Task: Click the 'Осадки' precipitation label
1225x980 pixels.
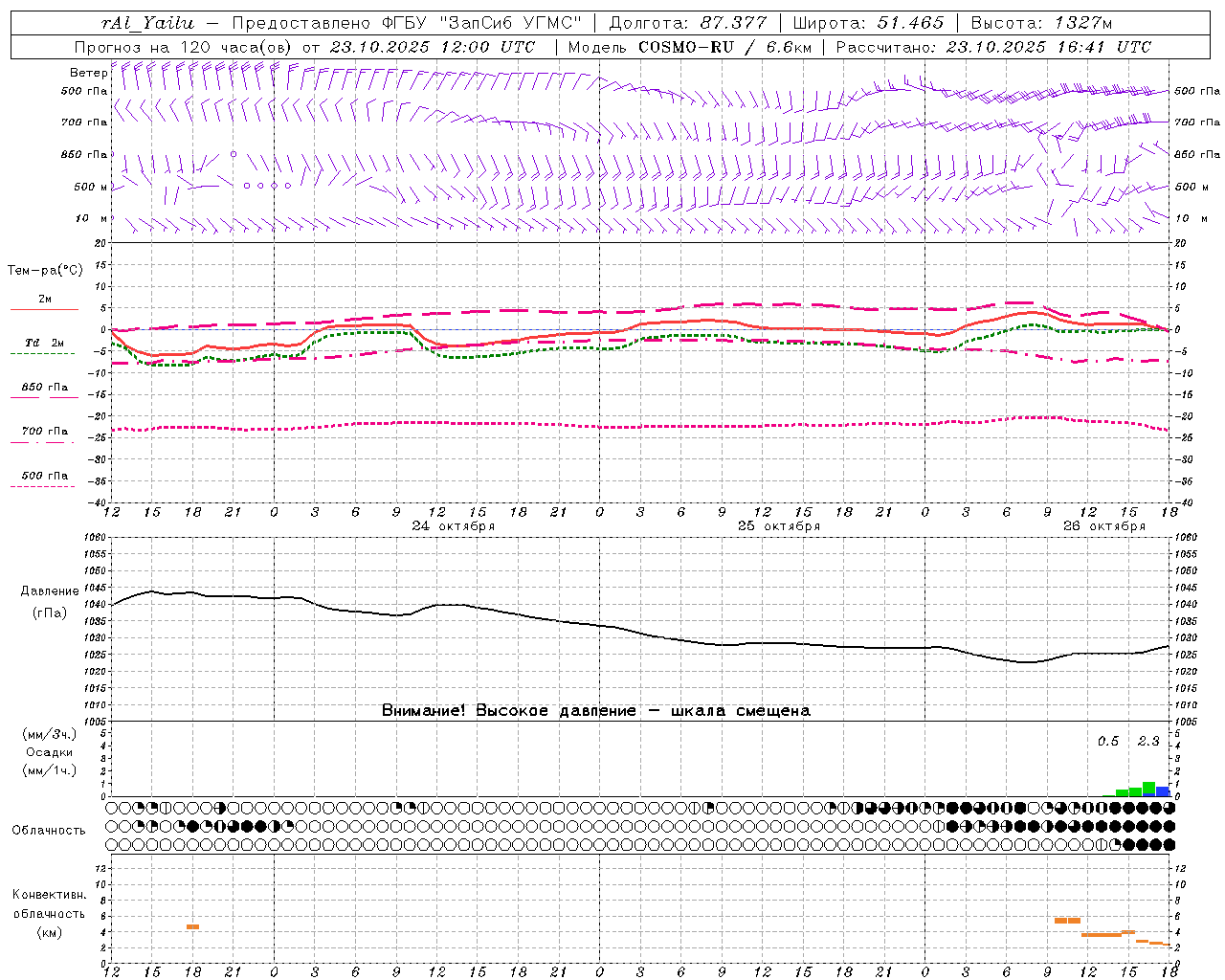Action: (x=49, y=752)
